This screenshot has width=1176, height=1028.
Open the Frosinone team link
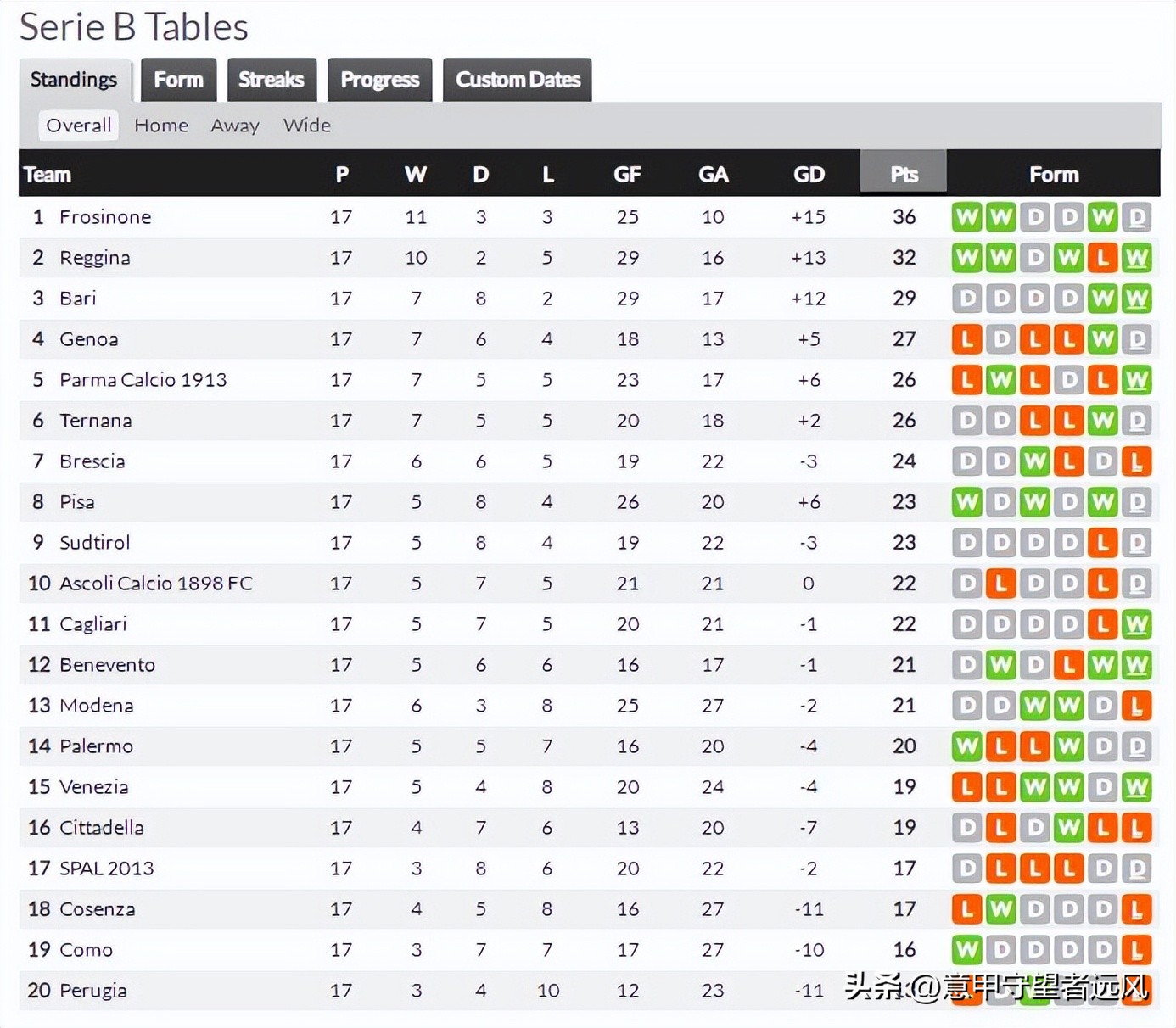pyautogui.click(x=105, y=217)
